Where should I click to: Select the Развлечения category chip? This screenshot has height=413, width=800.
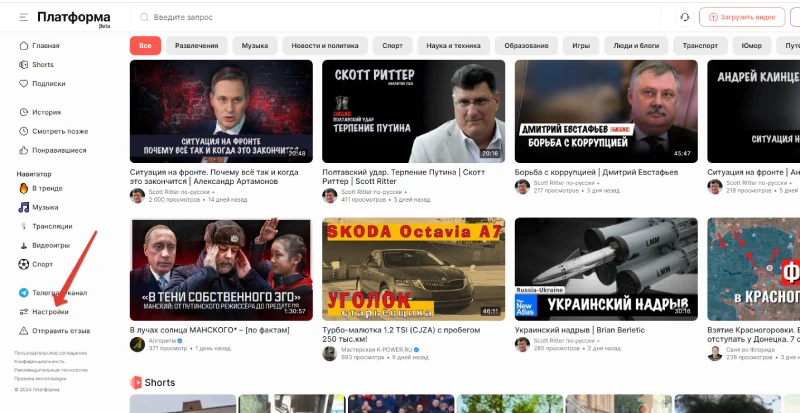point(196,45)
